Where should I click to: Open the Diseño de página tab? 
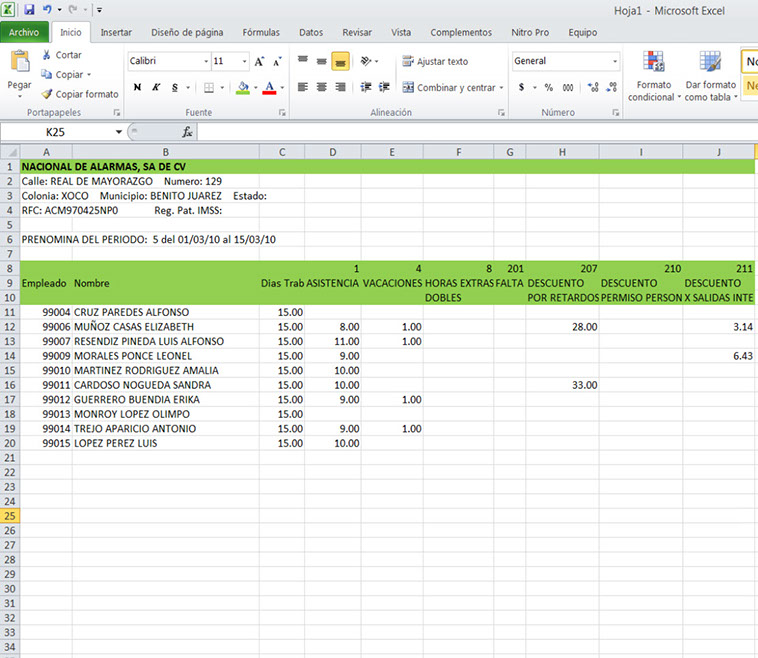click(187, 33)
